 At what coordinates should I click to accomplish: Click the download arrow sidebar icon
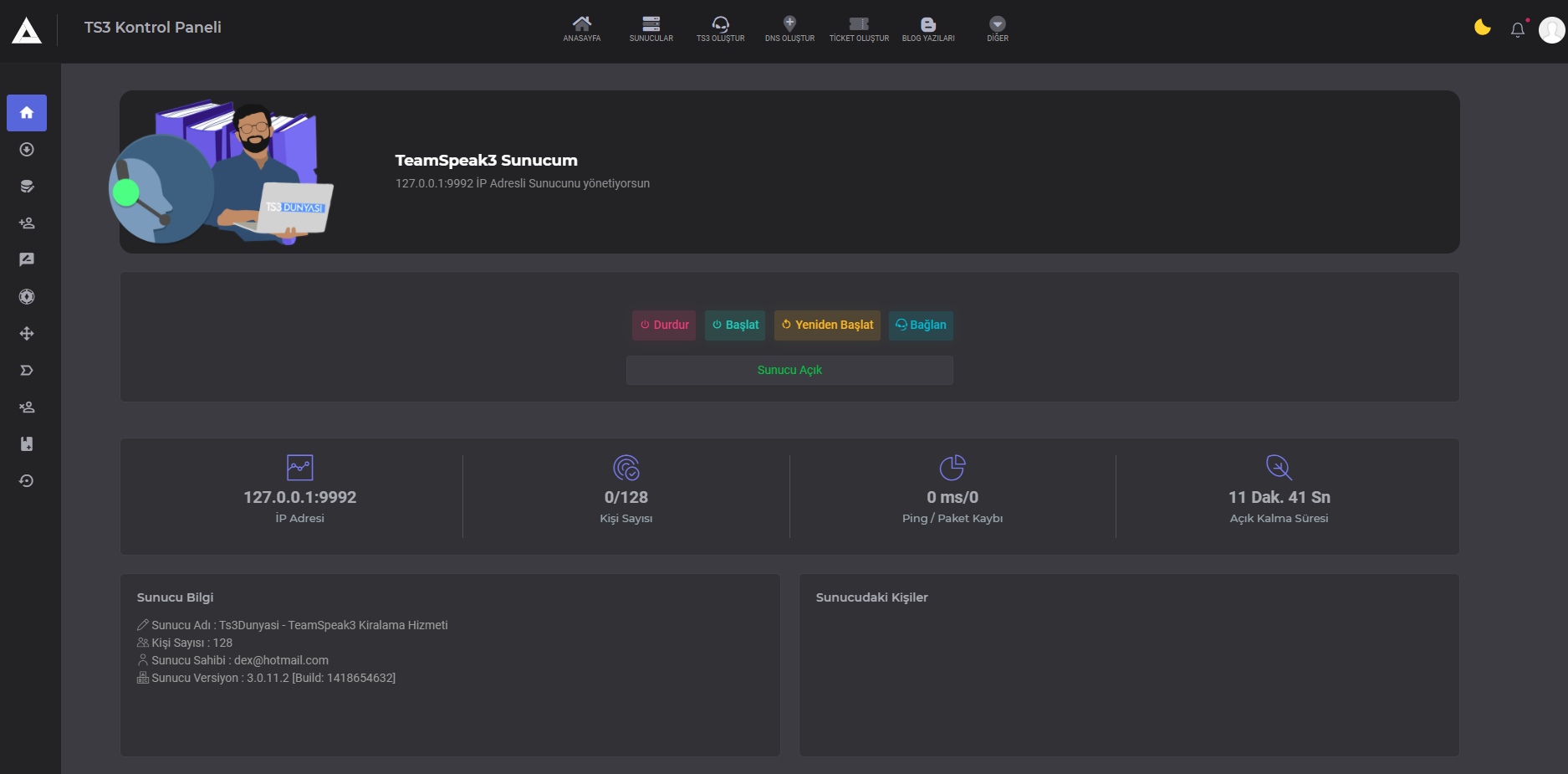27,150
